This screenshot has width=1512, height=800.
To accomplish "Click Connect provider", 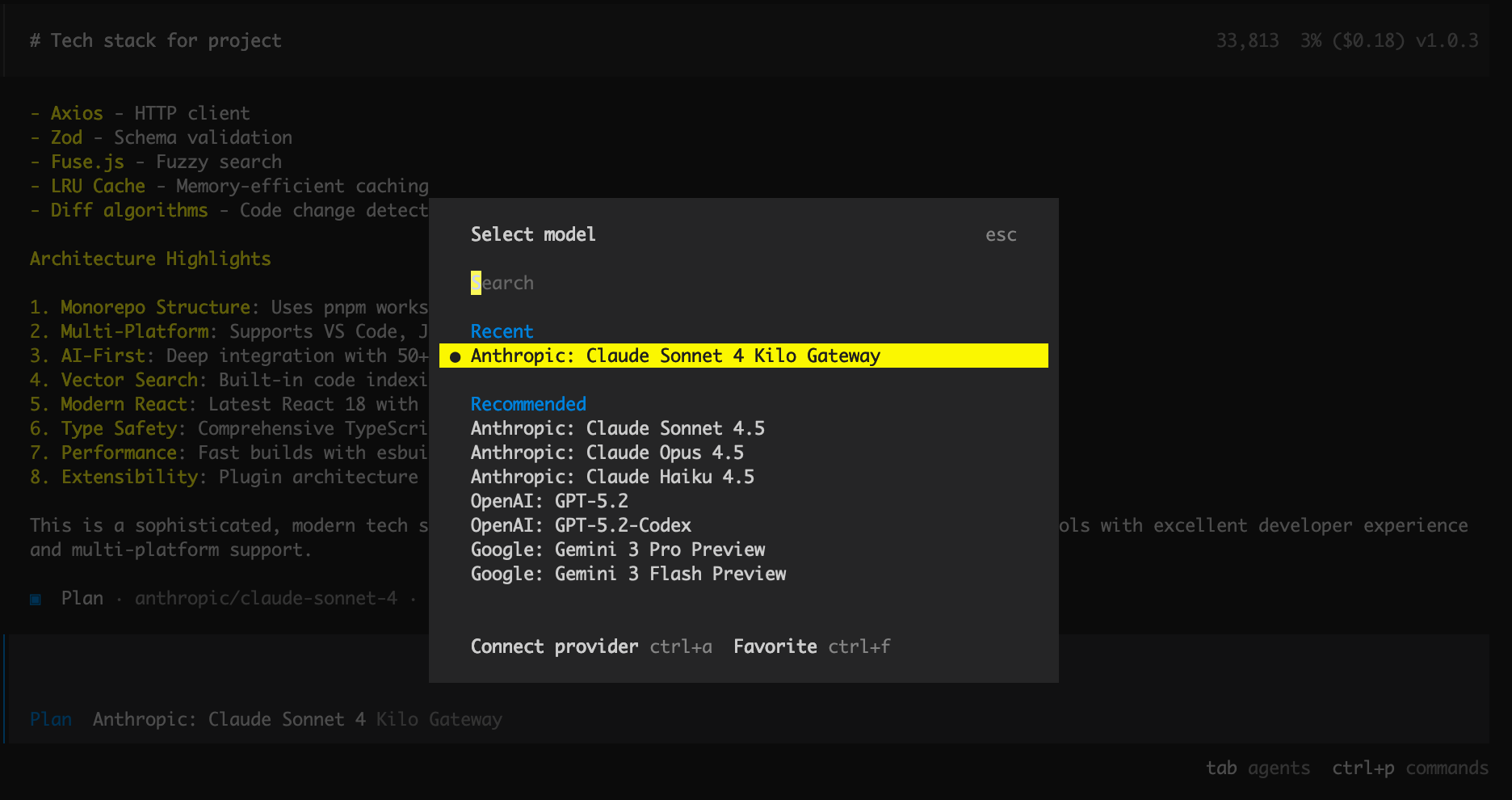I will click(x=554, y=646).
